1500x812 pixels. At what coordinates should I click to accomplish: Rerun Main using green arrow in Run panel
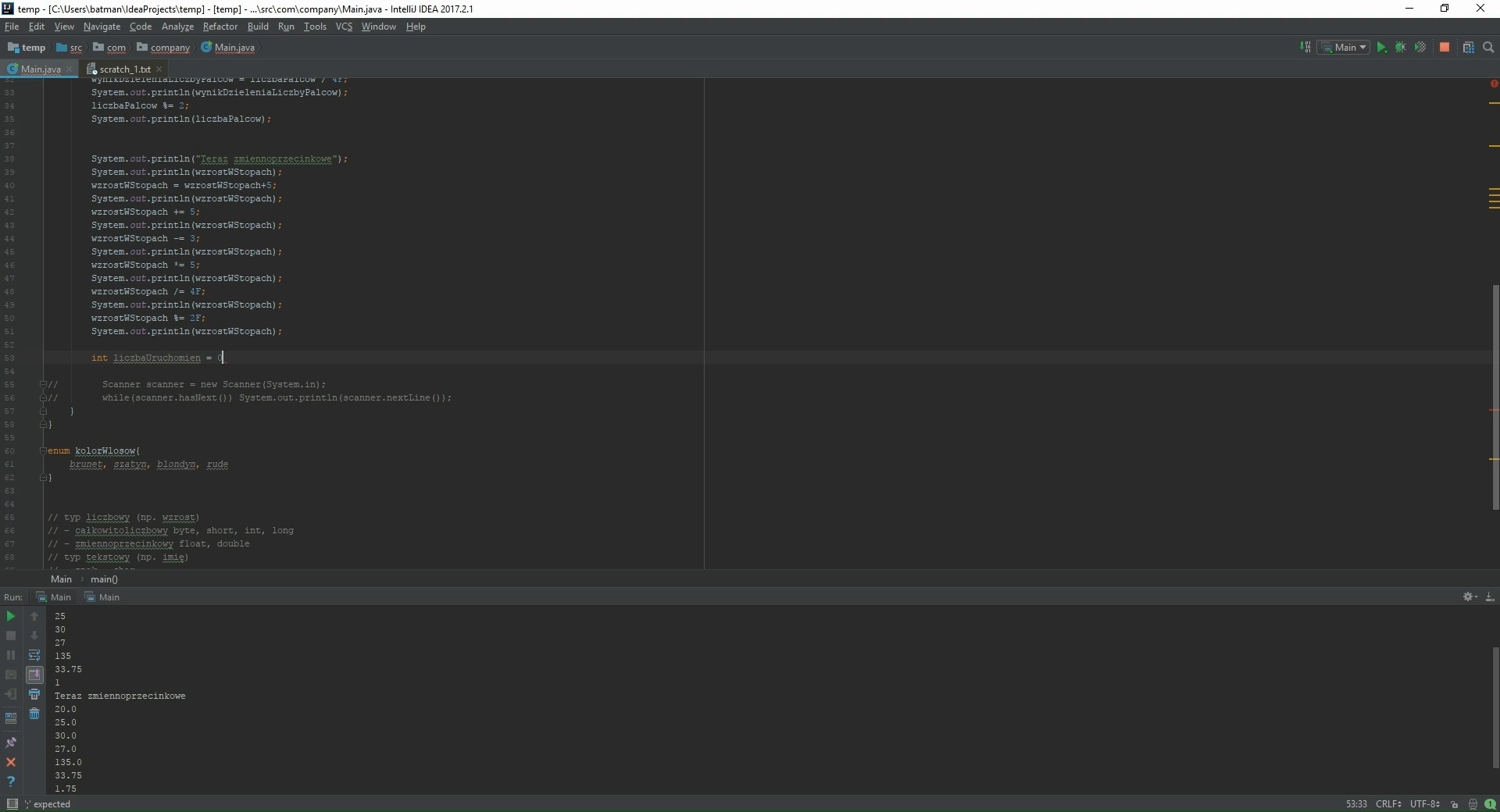click(x=11, y=616)
